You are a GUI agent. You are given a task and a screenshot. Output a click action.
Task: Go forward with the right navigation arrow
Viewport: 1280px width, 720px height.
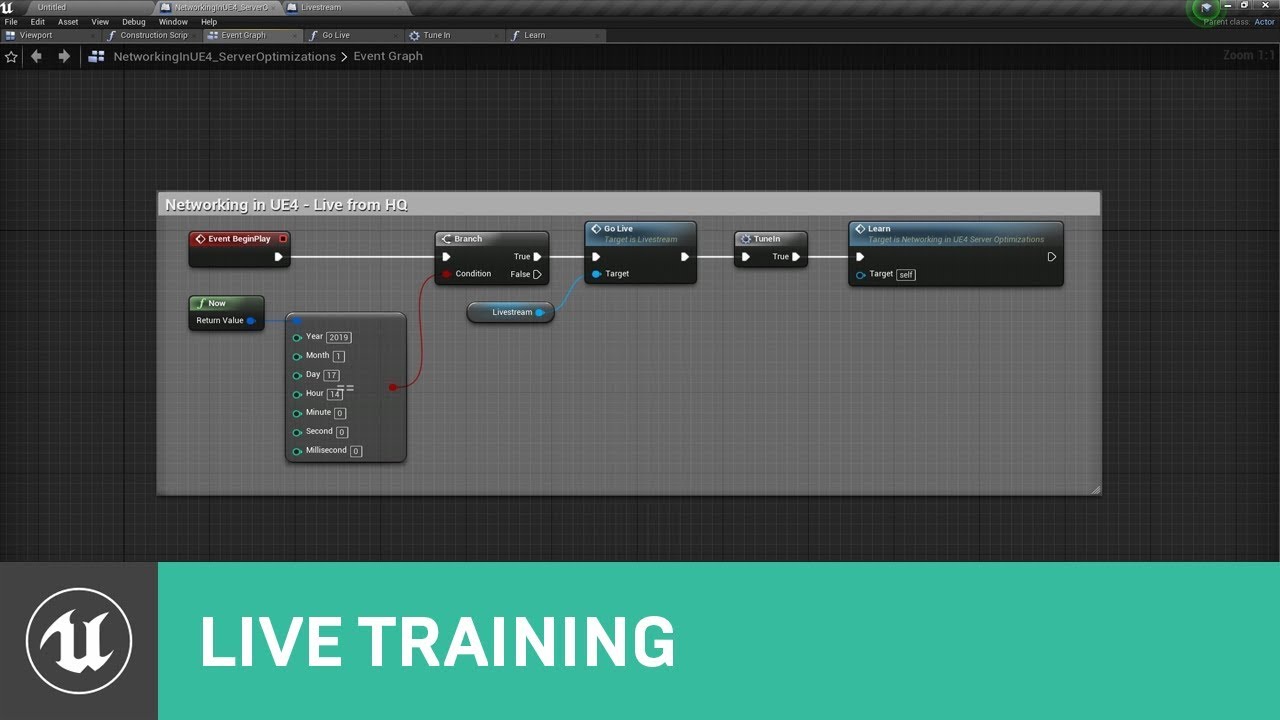[64, 57]
